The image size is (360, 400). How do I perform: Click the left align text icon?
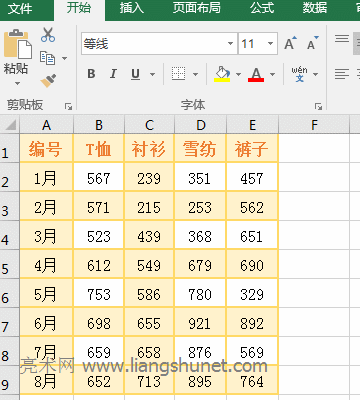pos(342,74)
